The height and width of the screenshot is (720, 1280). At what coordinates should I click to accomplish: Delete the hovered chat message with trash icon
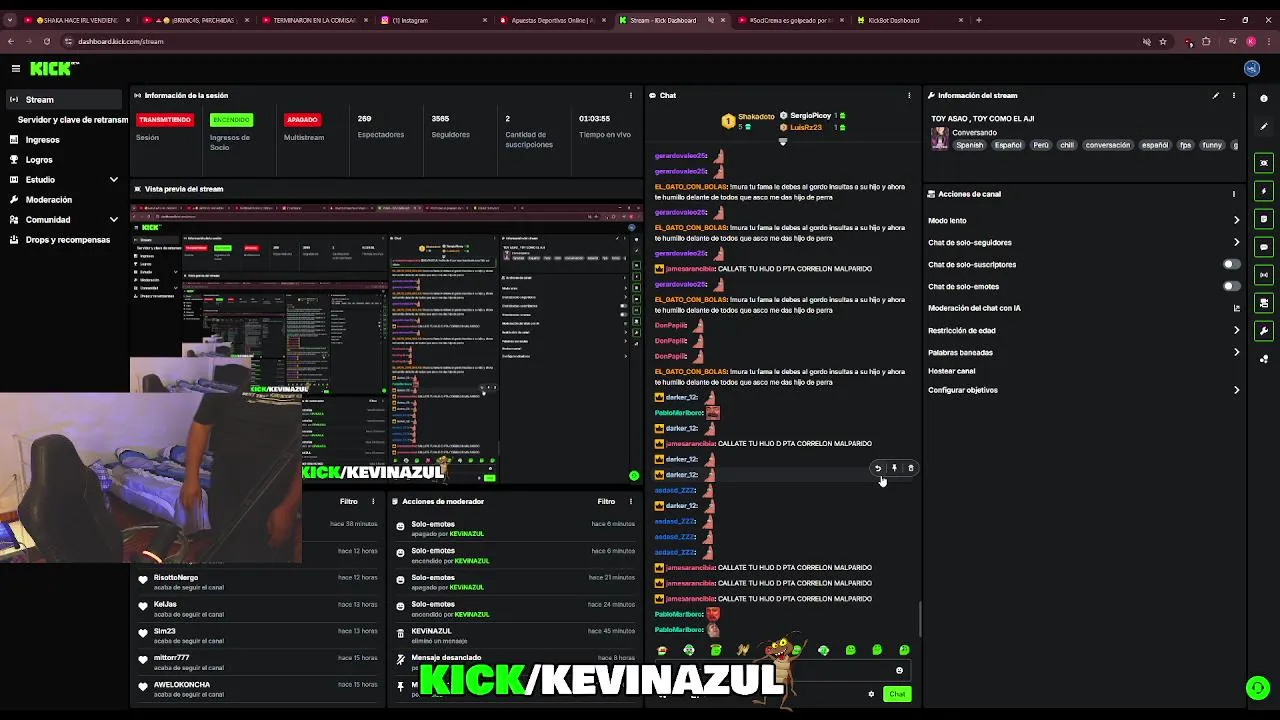click(910, 468)
